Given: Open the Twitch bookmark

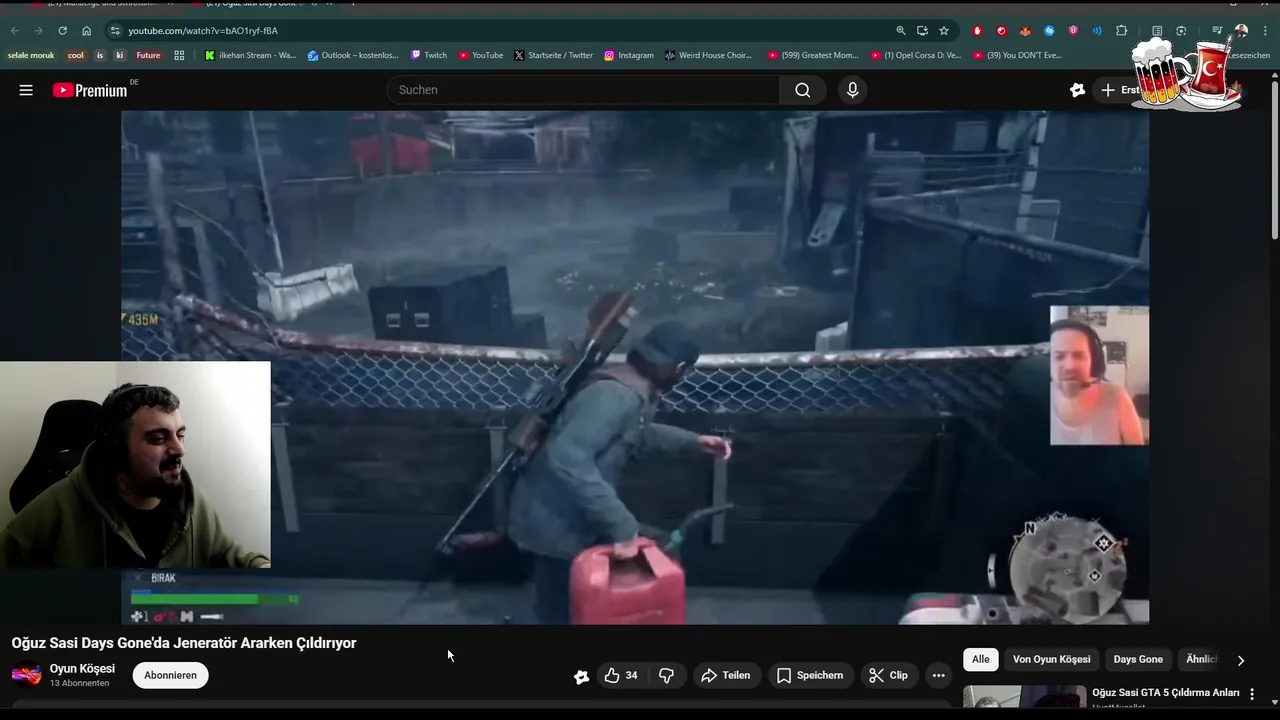Looking at the screenshot, I should point(428,55).
